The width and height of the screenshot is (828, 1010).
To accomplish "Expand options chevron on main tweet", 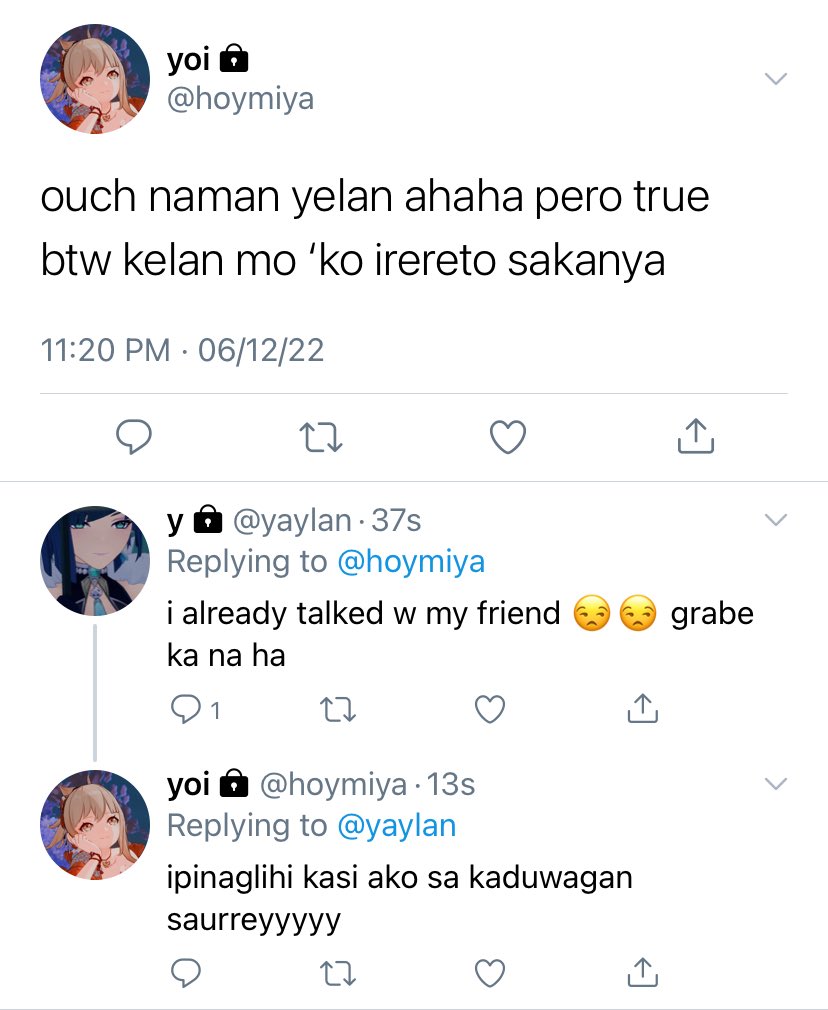I will click(x=776, y=79).
